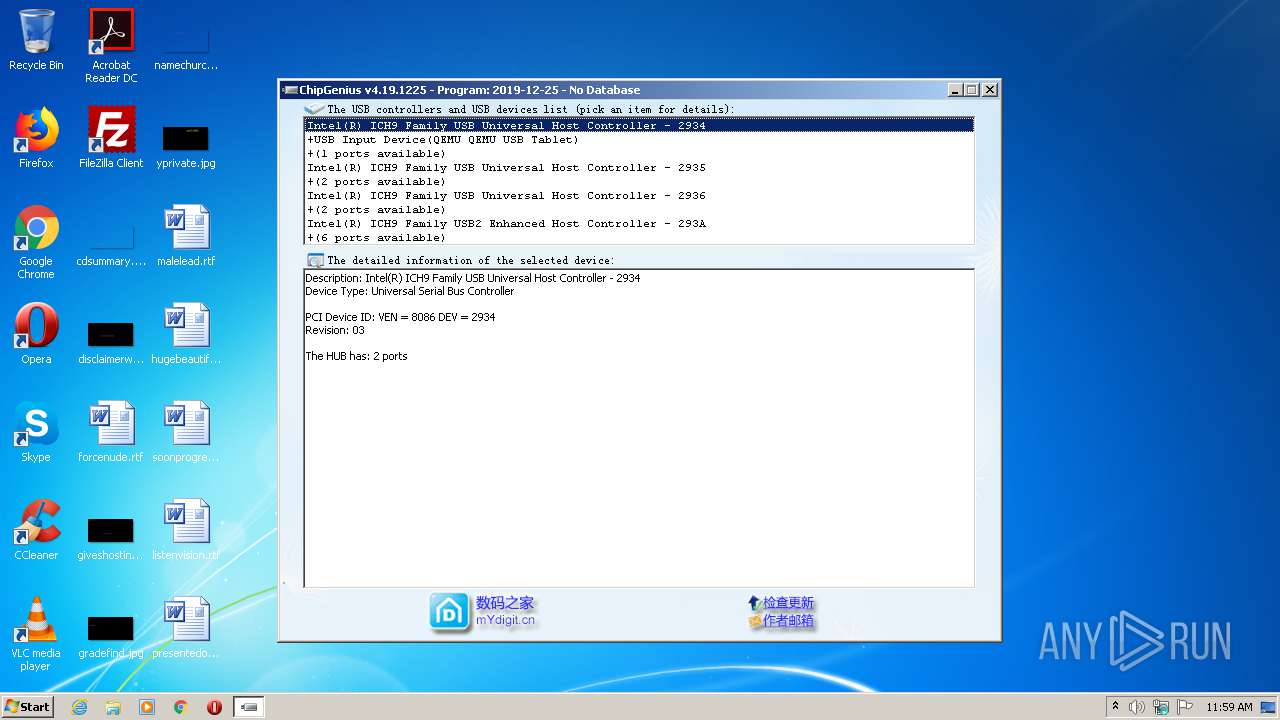Select the soonprogre document icon

coord(186,432)
